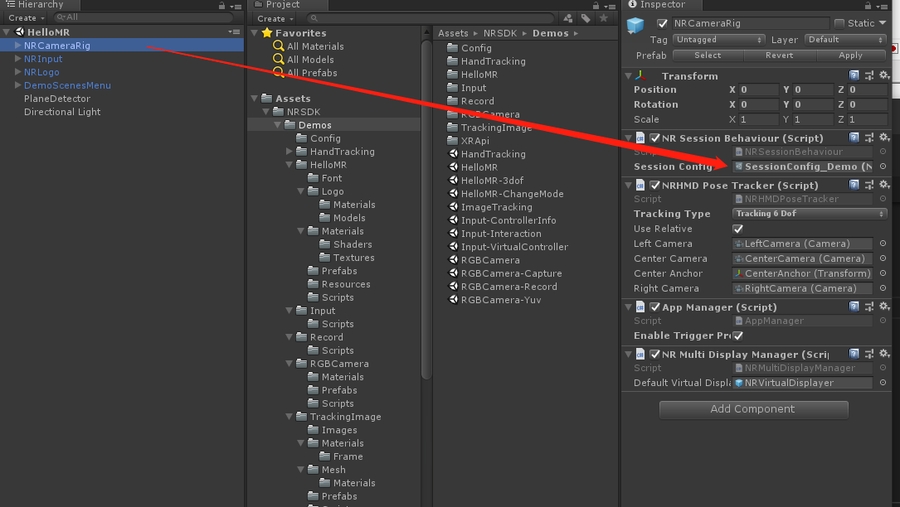900x507 pixels.
Task: Open the Tracking Type dropdown
Action: [810, 214]
